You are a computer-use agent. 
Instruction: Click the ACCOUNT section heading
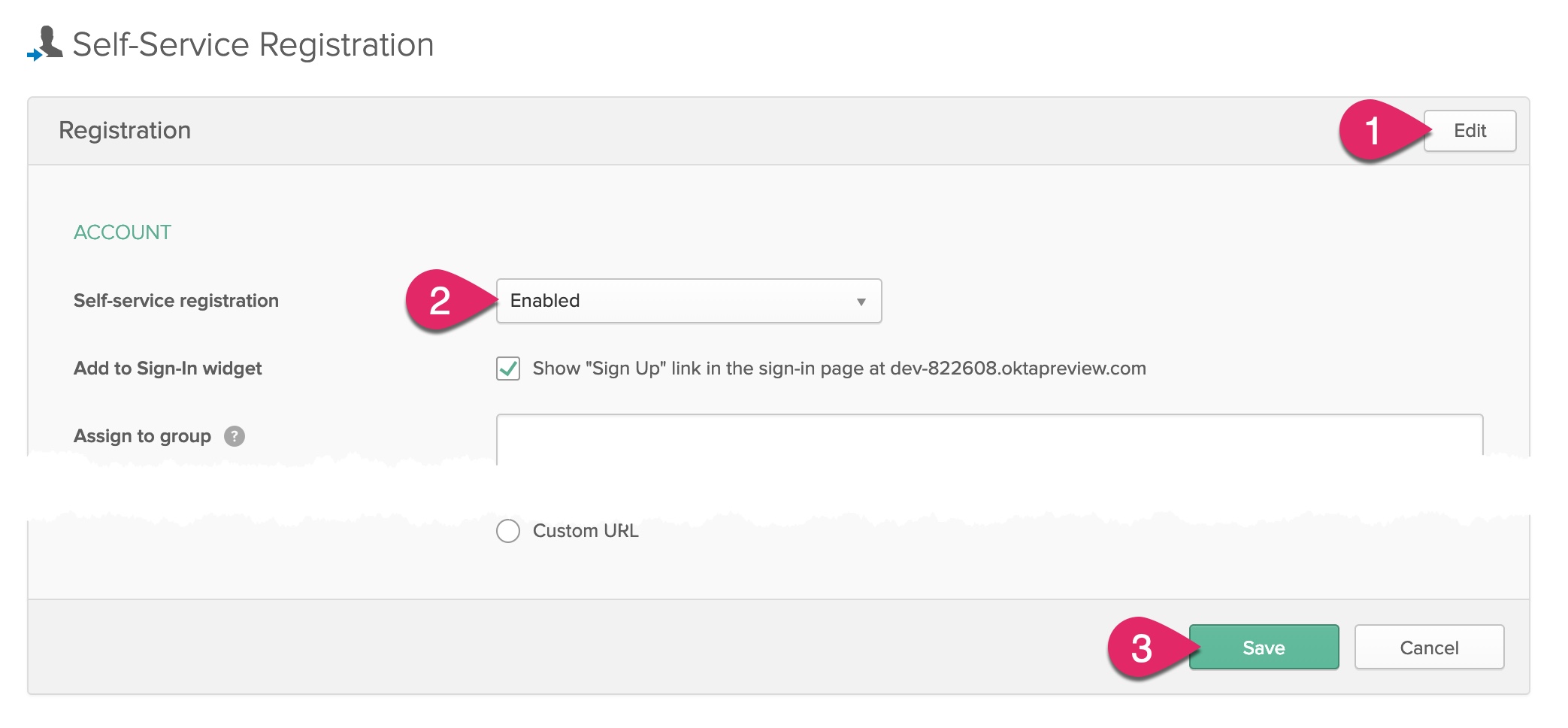coord(123,232)
